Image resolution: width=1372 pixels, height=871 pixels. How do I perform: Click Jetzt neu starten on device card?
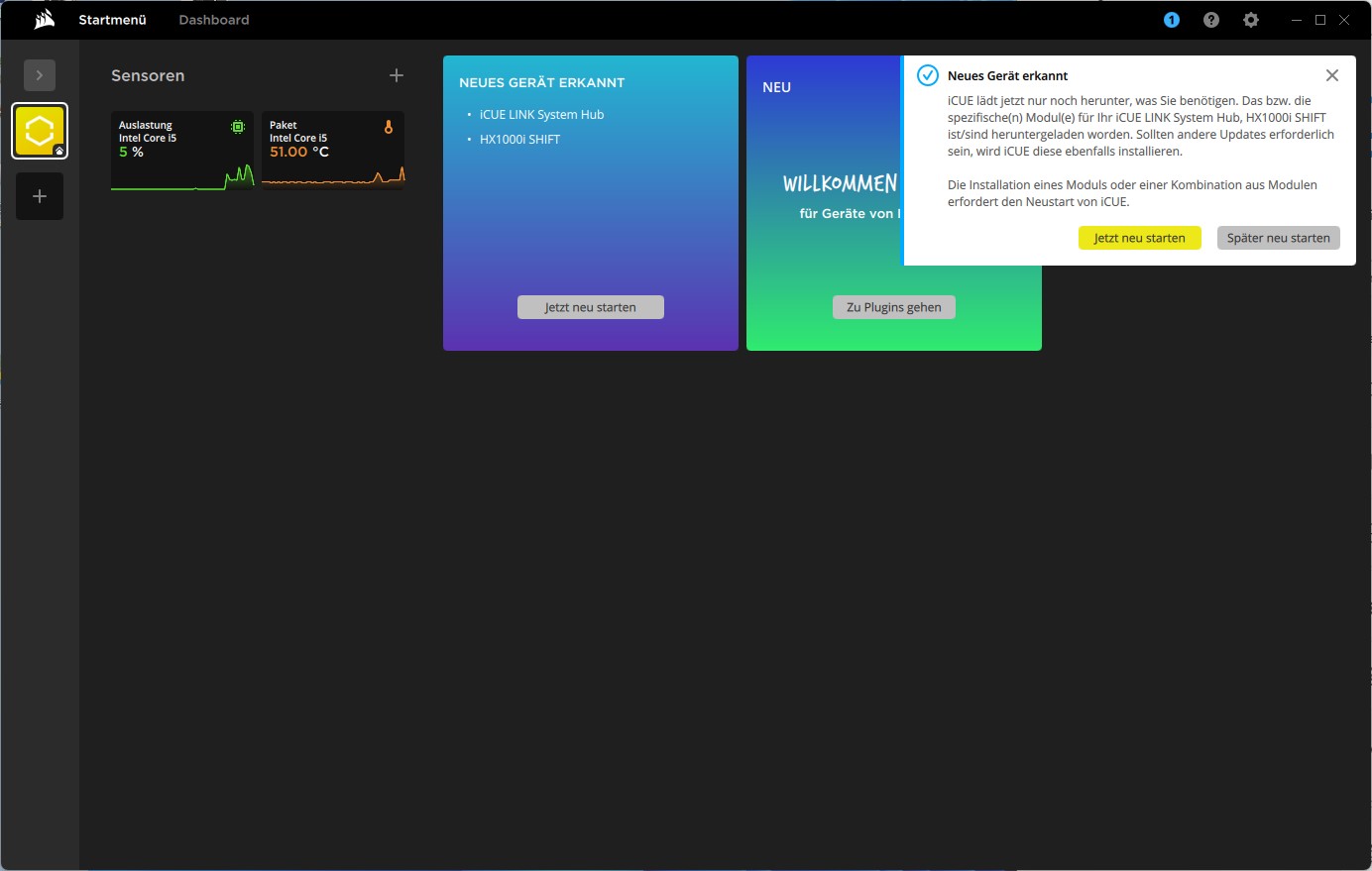[590, 307]
